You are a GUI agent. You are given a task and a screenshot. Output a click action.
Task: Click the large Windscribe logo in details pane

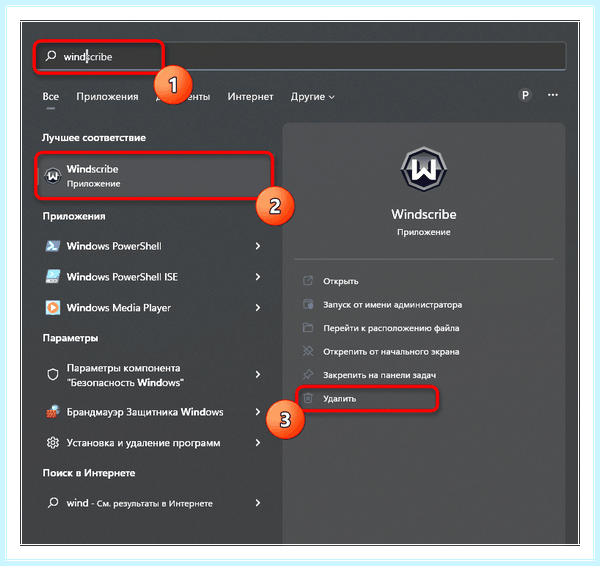pos(424,169)
